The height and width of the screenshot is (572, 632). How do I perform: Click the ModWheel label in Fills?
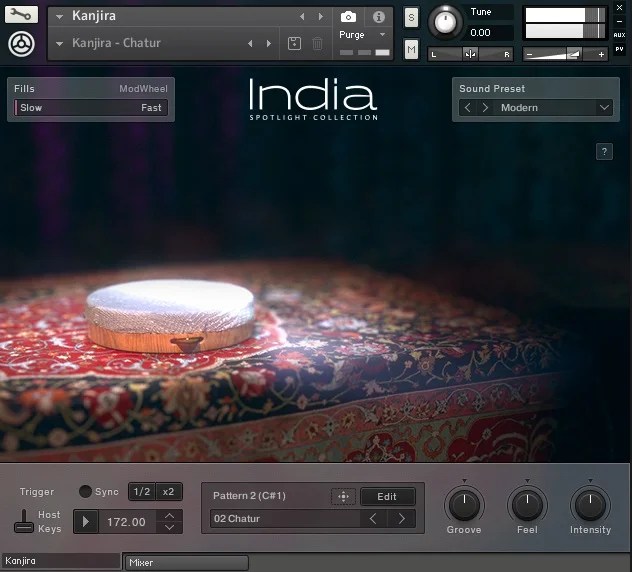143,89
